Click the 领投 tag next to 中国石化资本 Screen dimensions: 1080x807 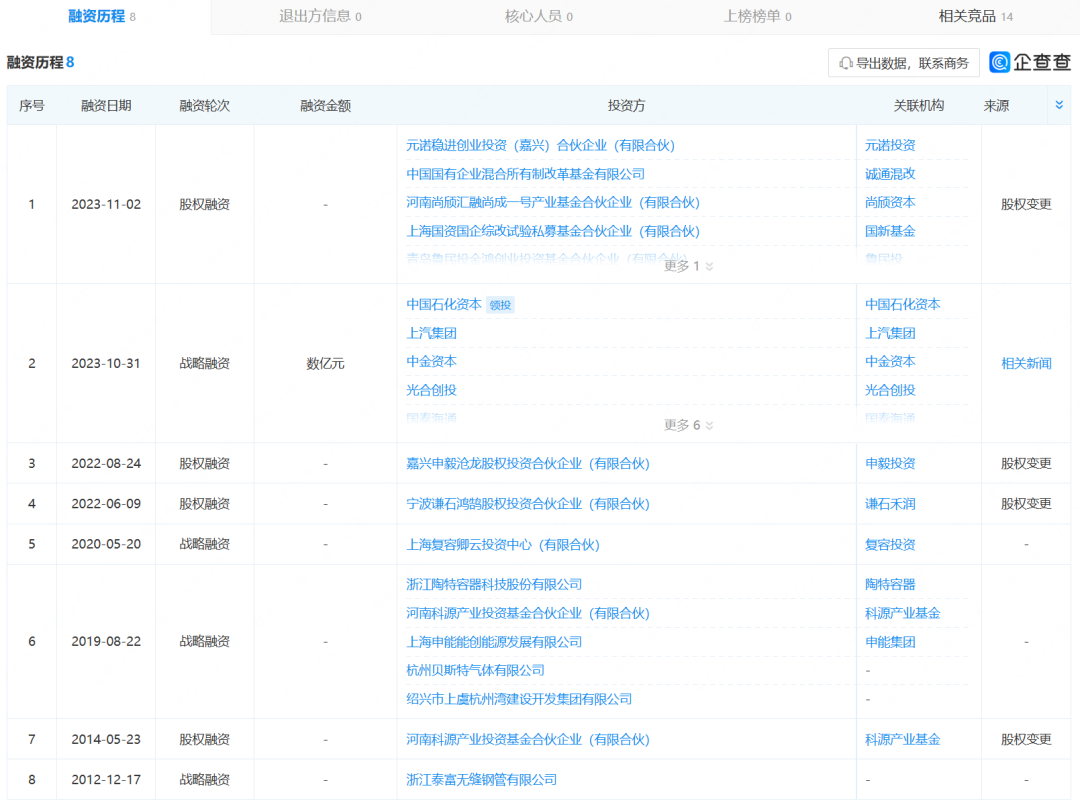coord(500,304)
